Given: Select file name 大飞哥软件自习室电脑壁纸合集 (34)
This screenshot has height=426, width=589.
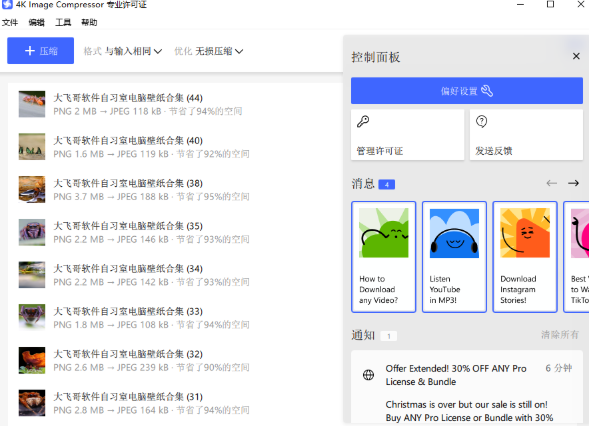Looking at the screenshot, I should point(128,269).
